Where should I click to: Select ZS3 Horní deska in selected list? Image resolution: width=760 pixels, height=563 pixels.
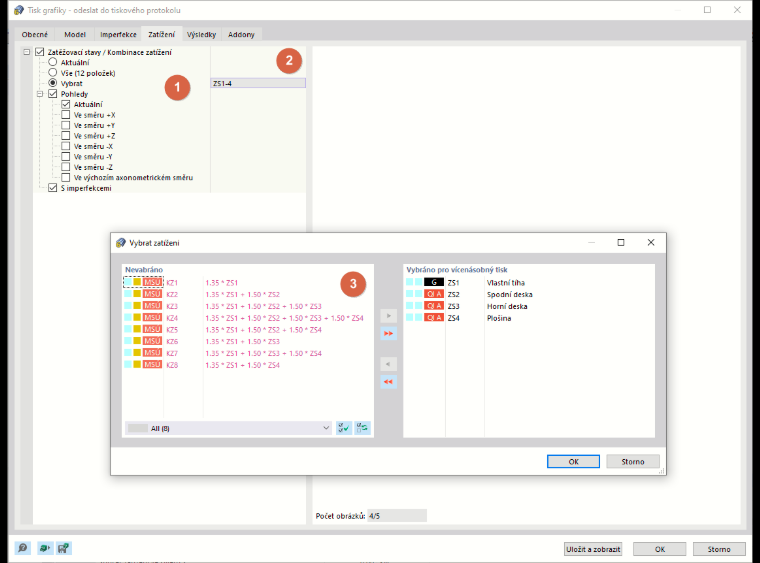(x=529, y=306)
